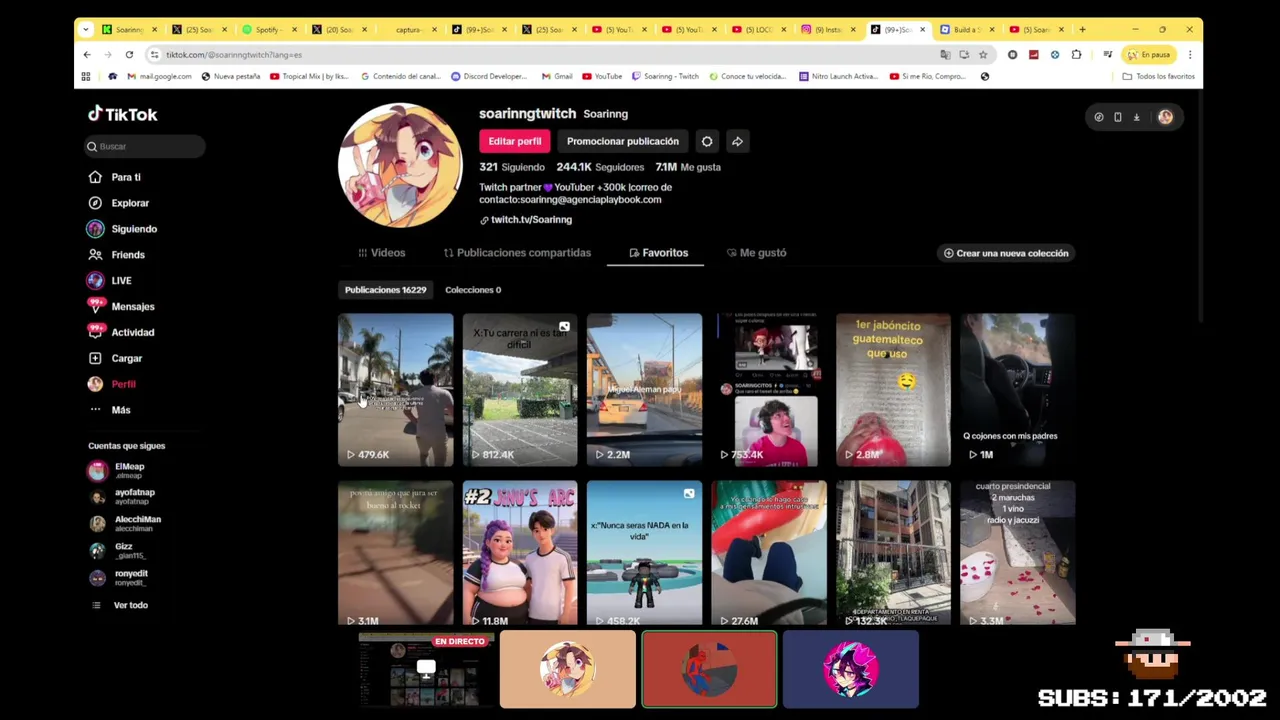Click 244.1K Seguidores count
The image size is (1280, 720).
(600, 167)
